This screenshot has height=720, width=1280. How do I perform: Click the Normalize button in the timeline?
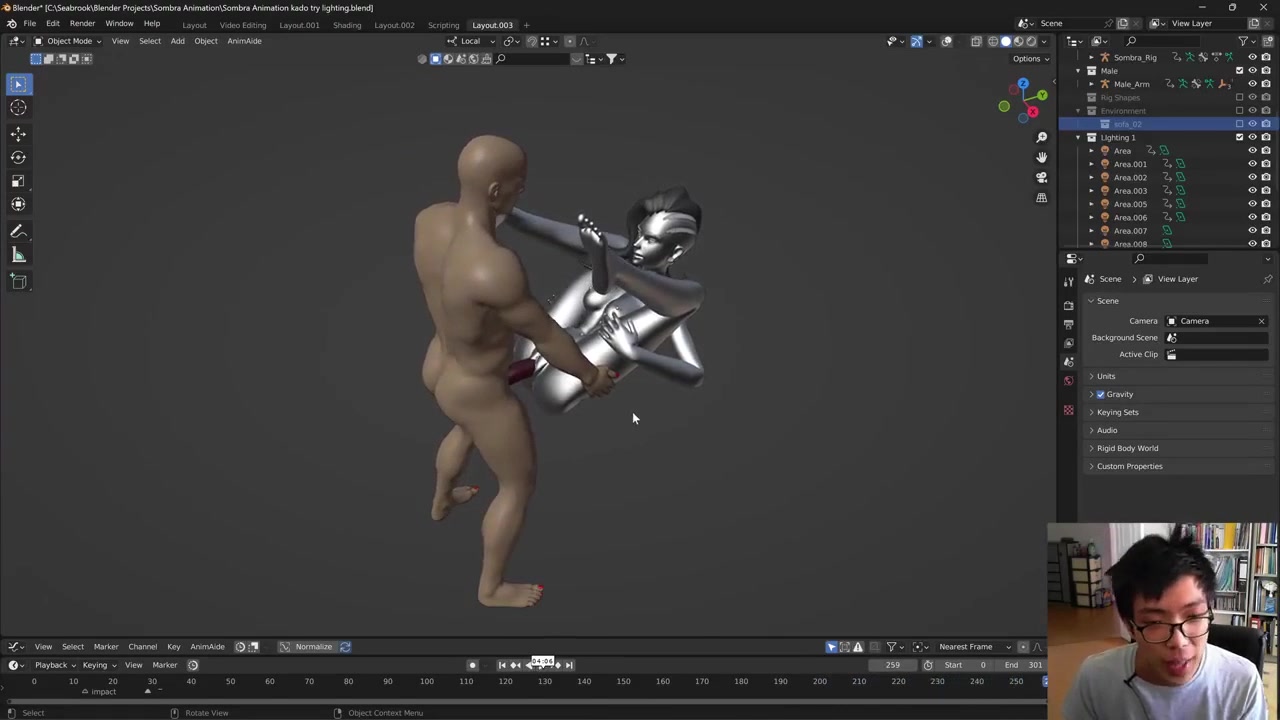pos(313,647)
